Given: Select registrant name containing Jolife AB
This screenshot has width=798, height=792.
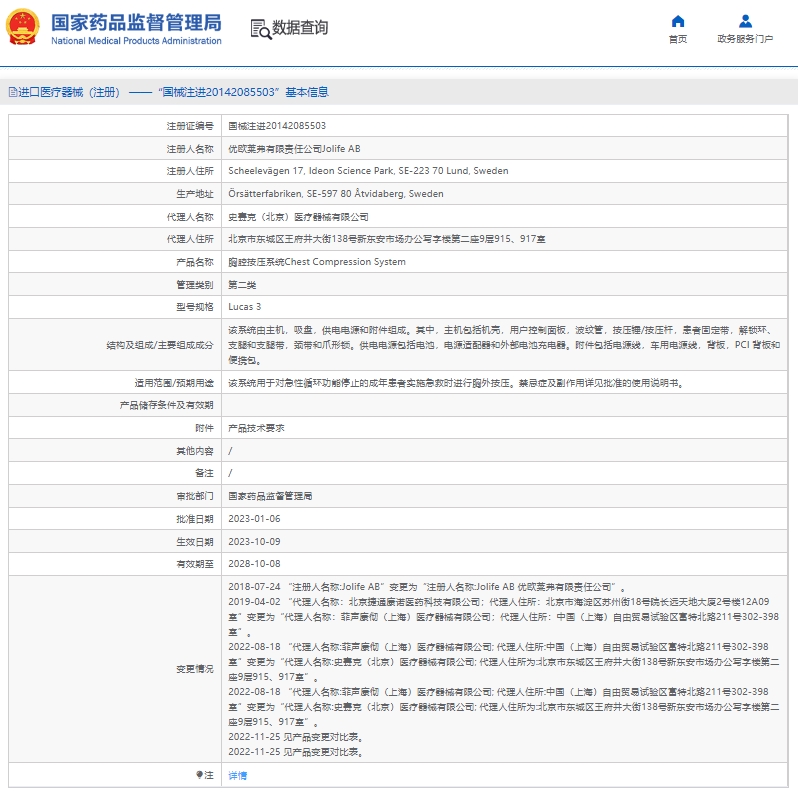Looking at the screenshot, I should [x=294, y=149].
